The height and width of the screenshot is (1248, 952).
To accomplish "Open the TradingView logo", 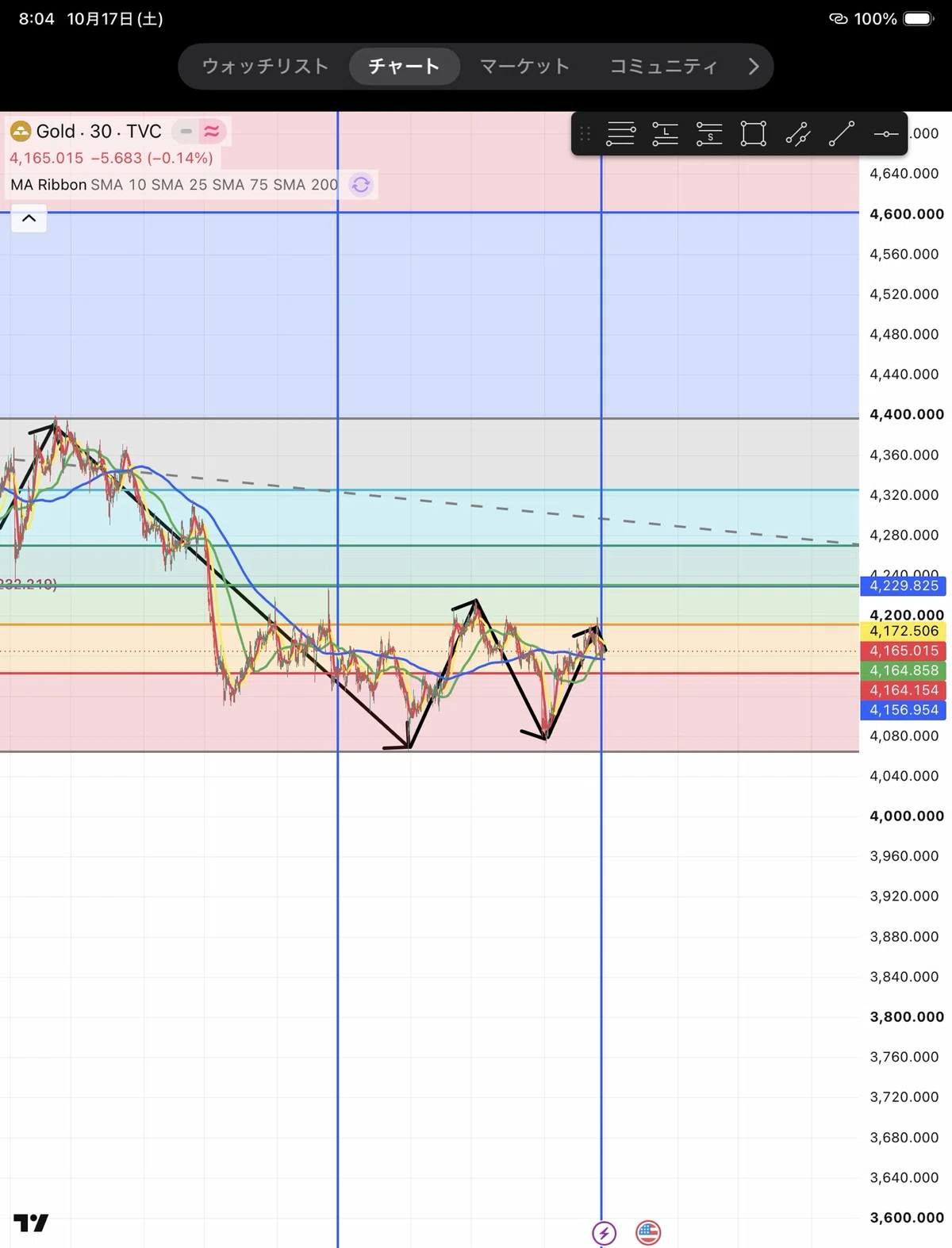I will pos(31,1223).
